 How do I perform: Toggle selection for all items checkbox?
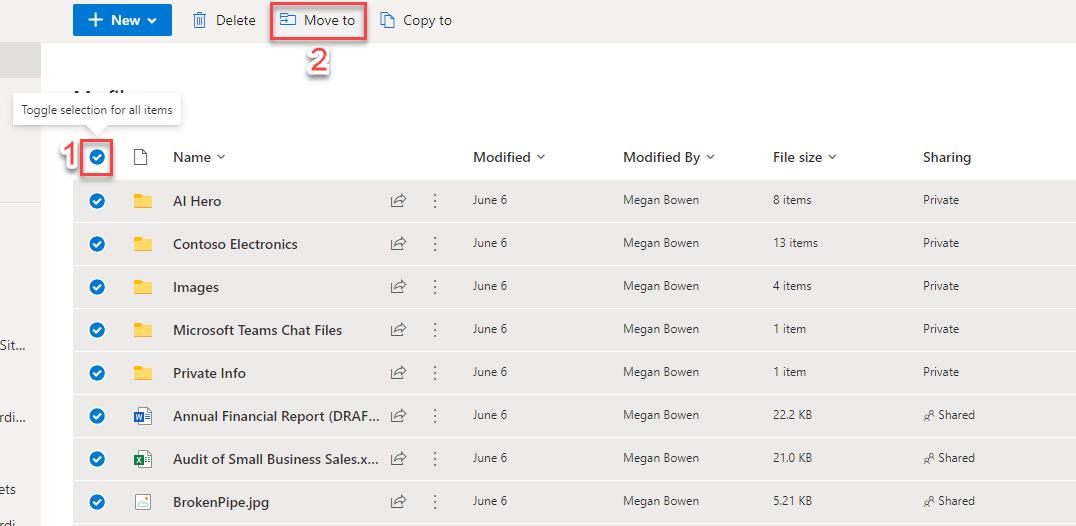(x=97, y=158)
